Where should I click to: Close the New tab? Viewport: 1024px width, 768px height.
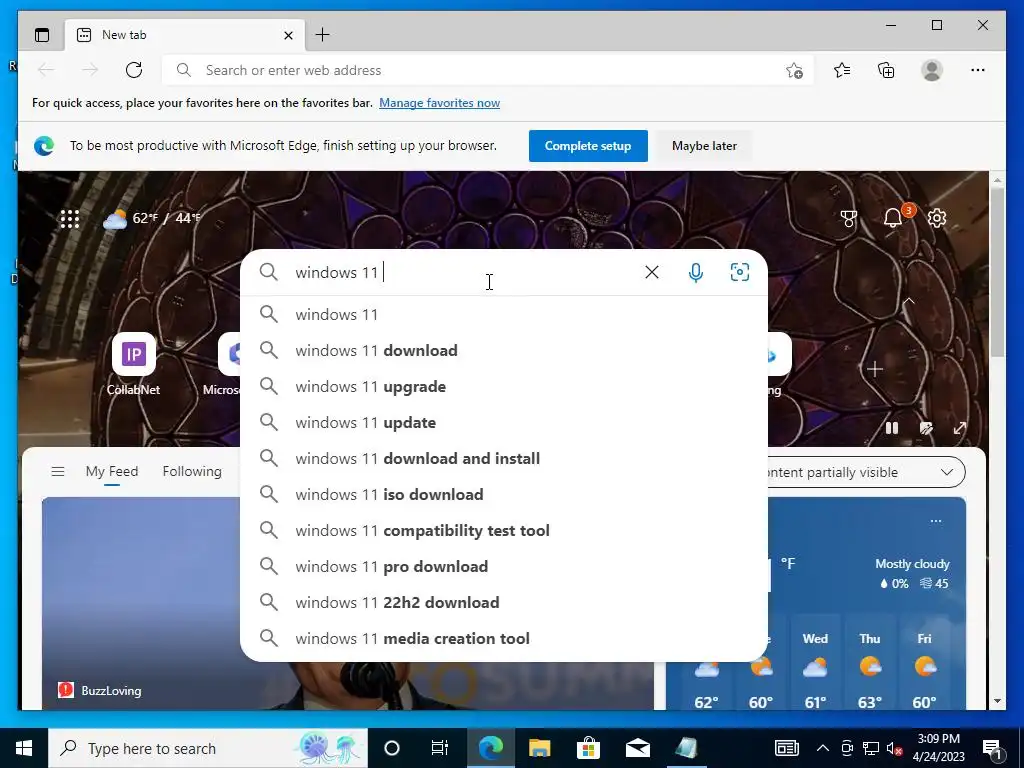pyautogui.click(x=288, y=35)
